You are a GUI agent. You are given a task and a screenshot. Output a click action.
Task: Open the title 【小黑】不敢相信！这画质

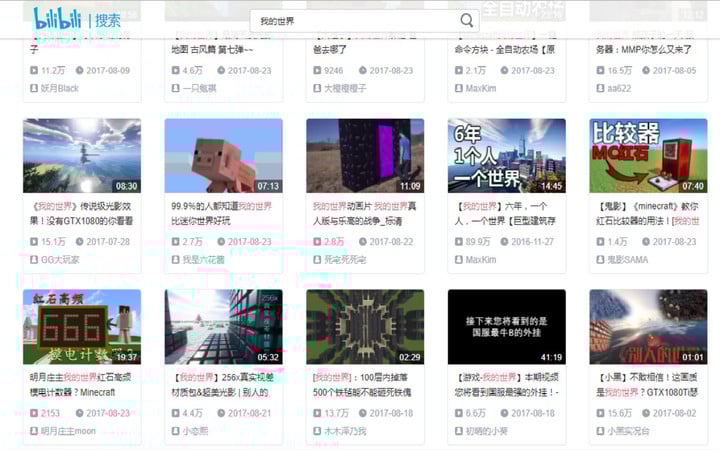coord(647,385)
